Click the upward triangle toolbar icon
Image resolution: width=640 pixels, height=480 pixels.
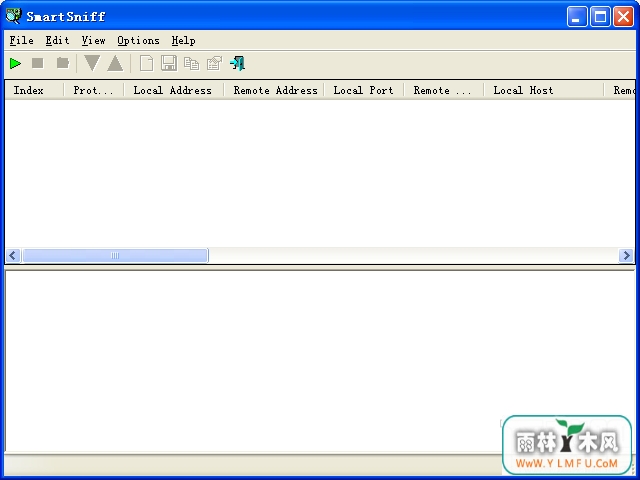click(x=115, y=63)
